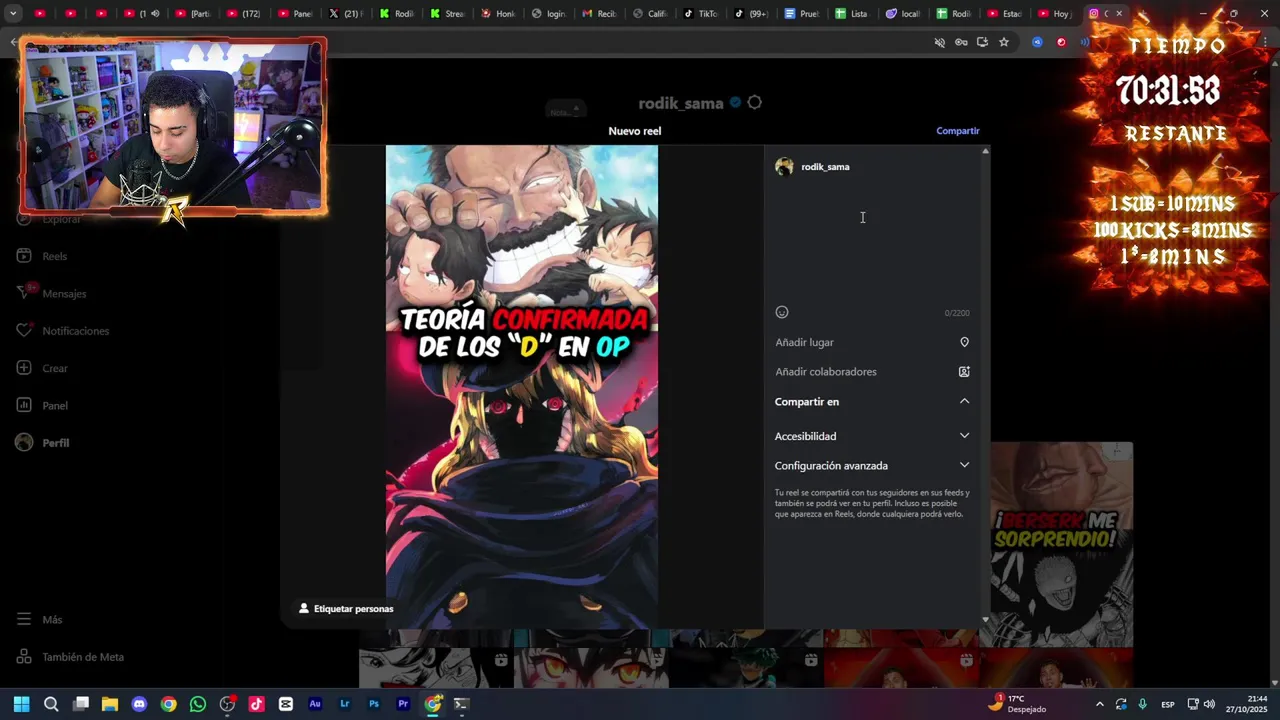
Task: Show hidden system tray icons
Action: coord(1100,704)
